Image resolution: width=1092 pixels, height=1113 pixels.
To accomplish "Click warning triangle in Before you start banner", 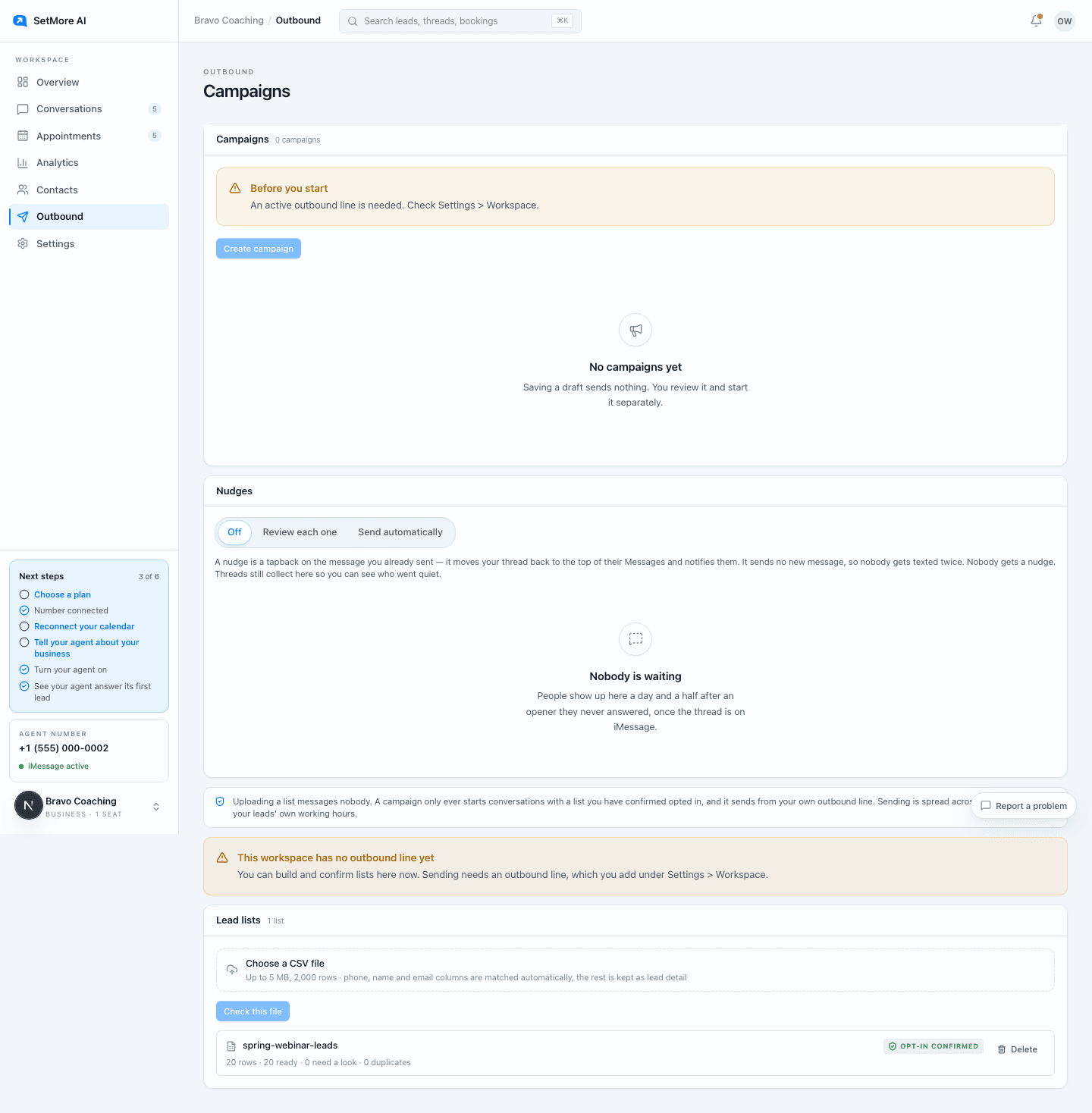I will click(235, 188).
